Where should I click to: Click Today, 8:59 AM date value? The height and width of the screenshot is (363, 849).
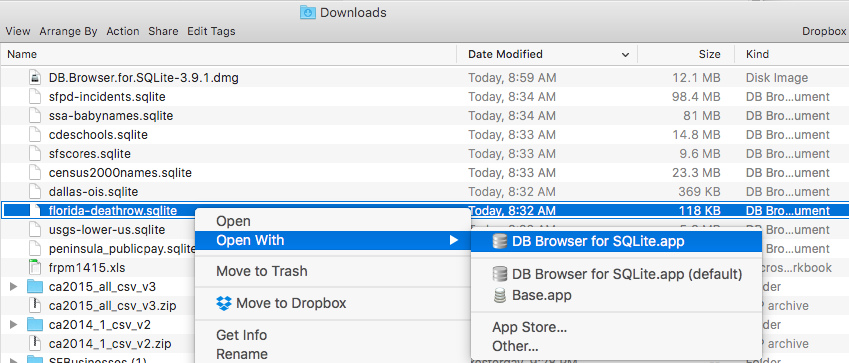point(512,77)
